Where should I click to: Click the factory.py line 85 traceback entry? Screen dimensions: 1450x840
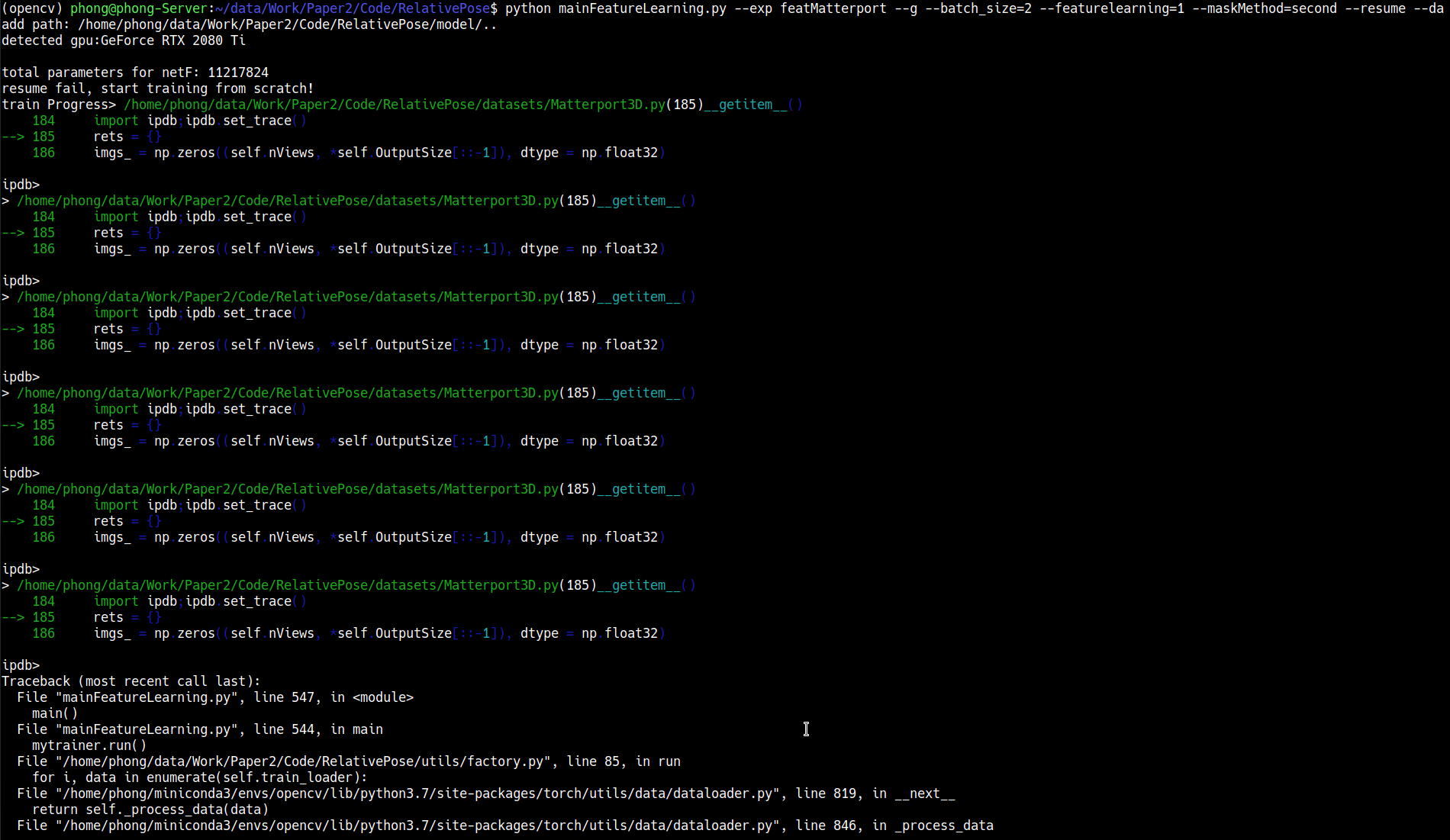pos(349,761)
